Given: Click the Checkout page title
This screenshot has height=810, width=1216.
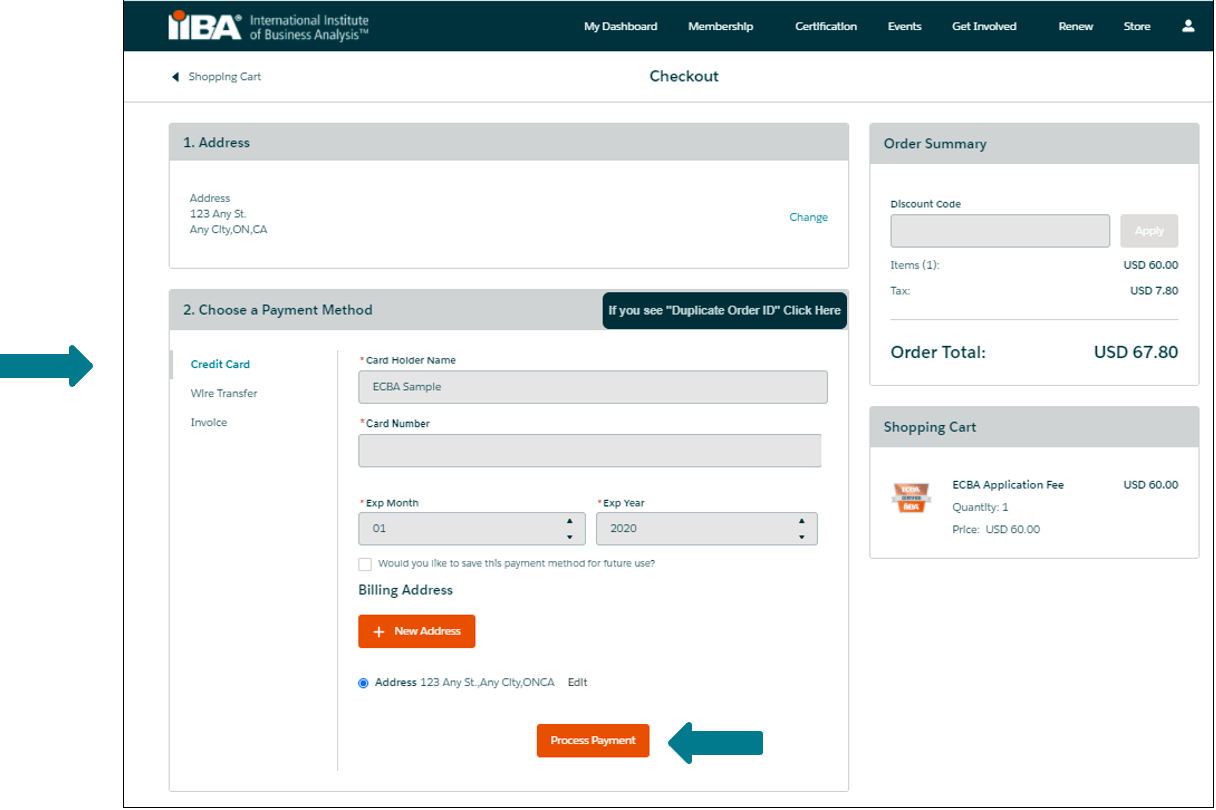Looking at the screenshot, I should (684, 77).
